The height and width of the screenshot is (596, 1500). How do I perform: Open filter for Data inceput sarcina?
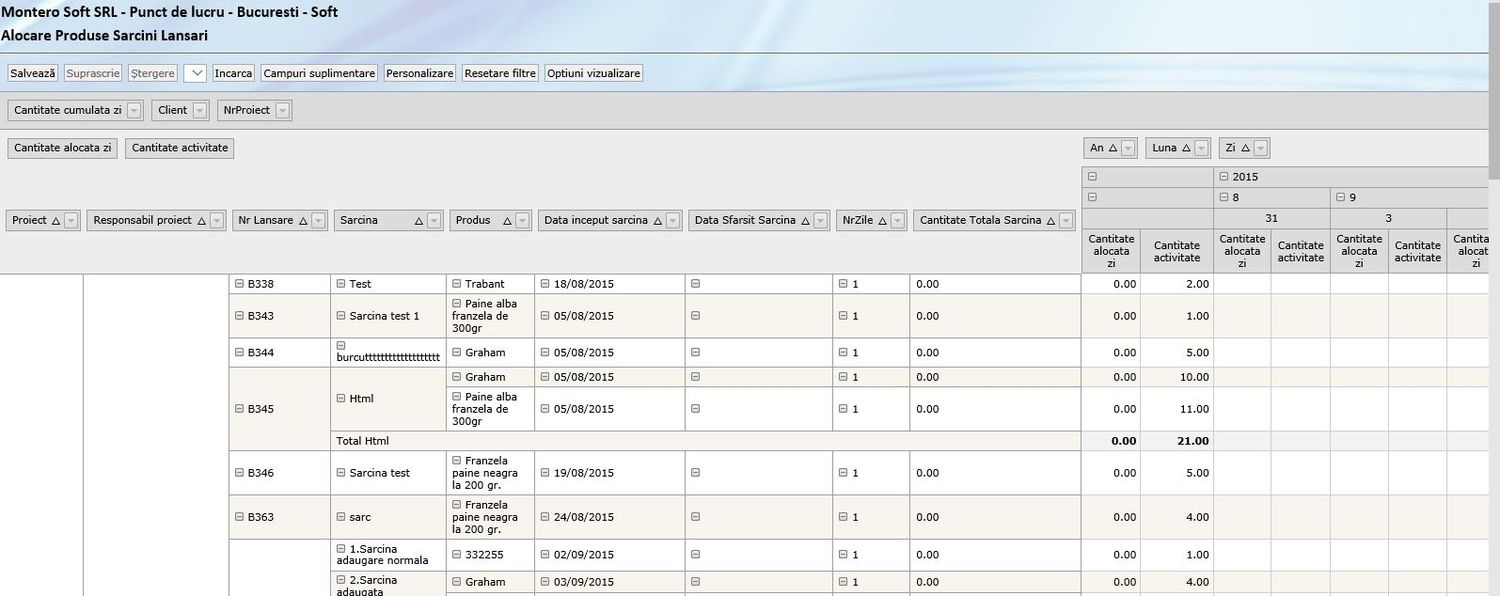(x=673, y=221)
